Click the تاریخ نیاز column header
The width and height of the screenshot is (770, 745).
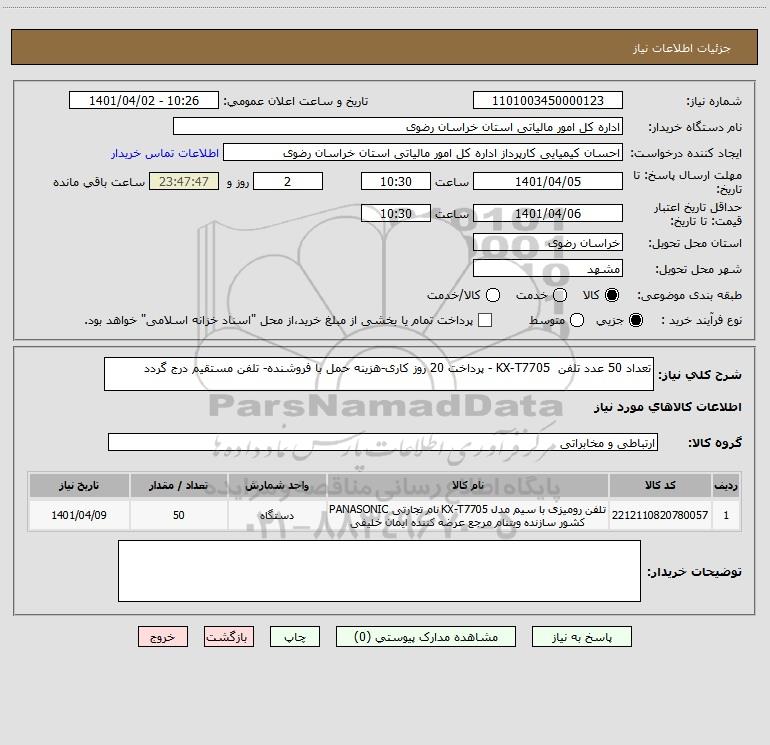(x=79, y=485)
